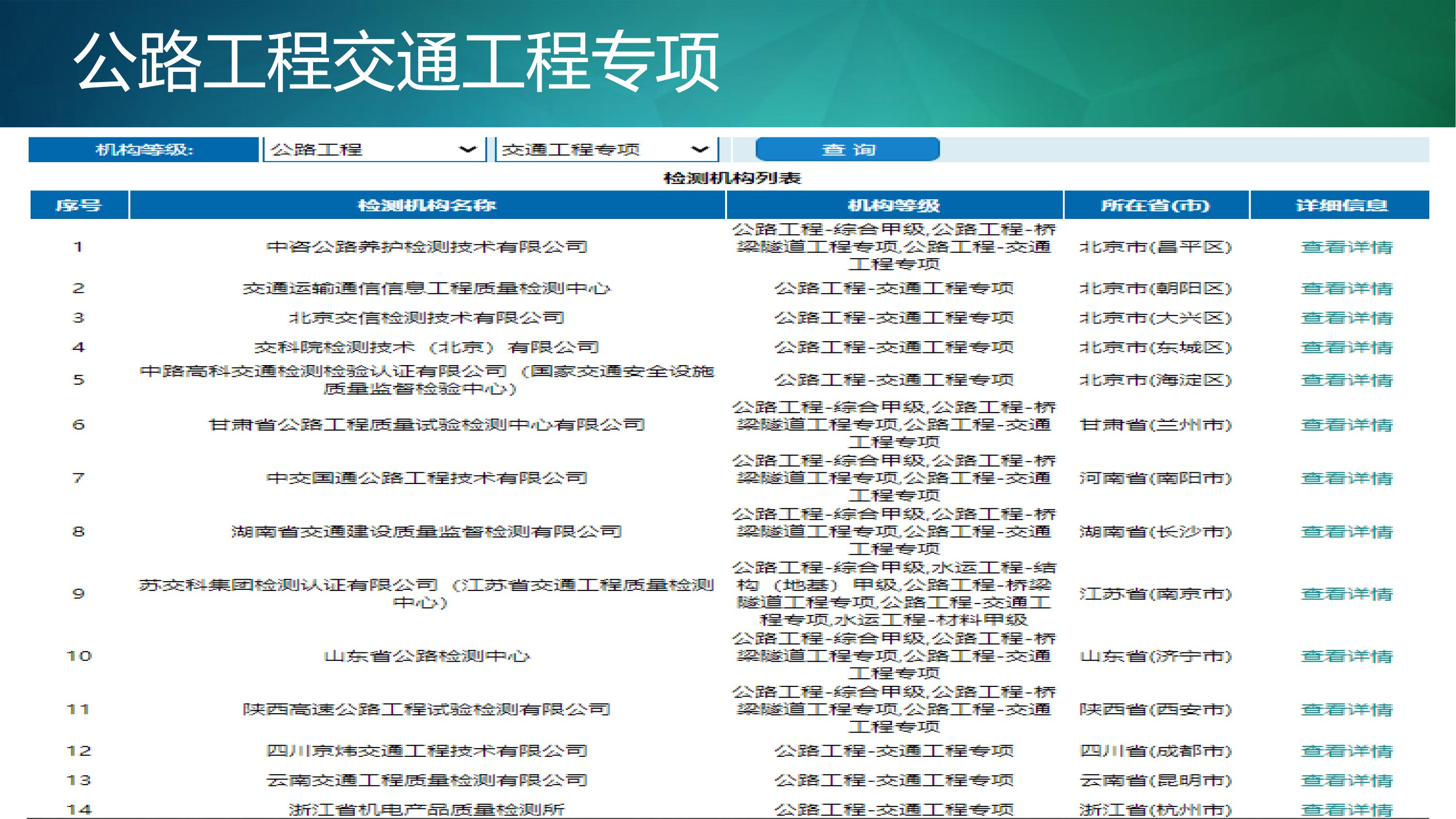Open 查看详情 for 中交国通公路工程技术有限公司
Viewport: 1456px width, 819px height.
tap(1346, 478)
